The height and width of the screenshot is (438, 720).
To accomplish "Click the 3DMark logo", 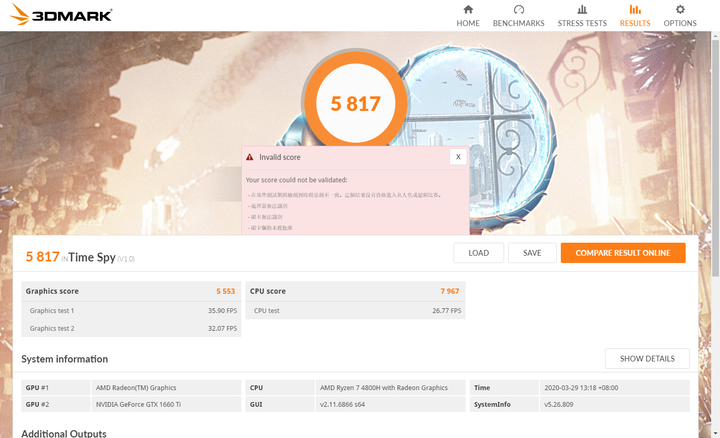I will [61, 15].
